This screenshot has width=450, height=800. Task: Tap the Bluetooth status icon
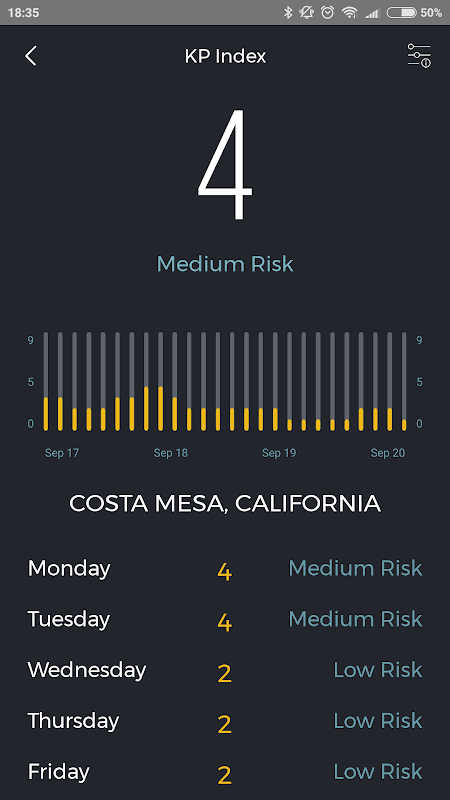(288, 12)
